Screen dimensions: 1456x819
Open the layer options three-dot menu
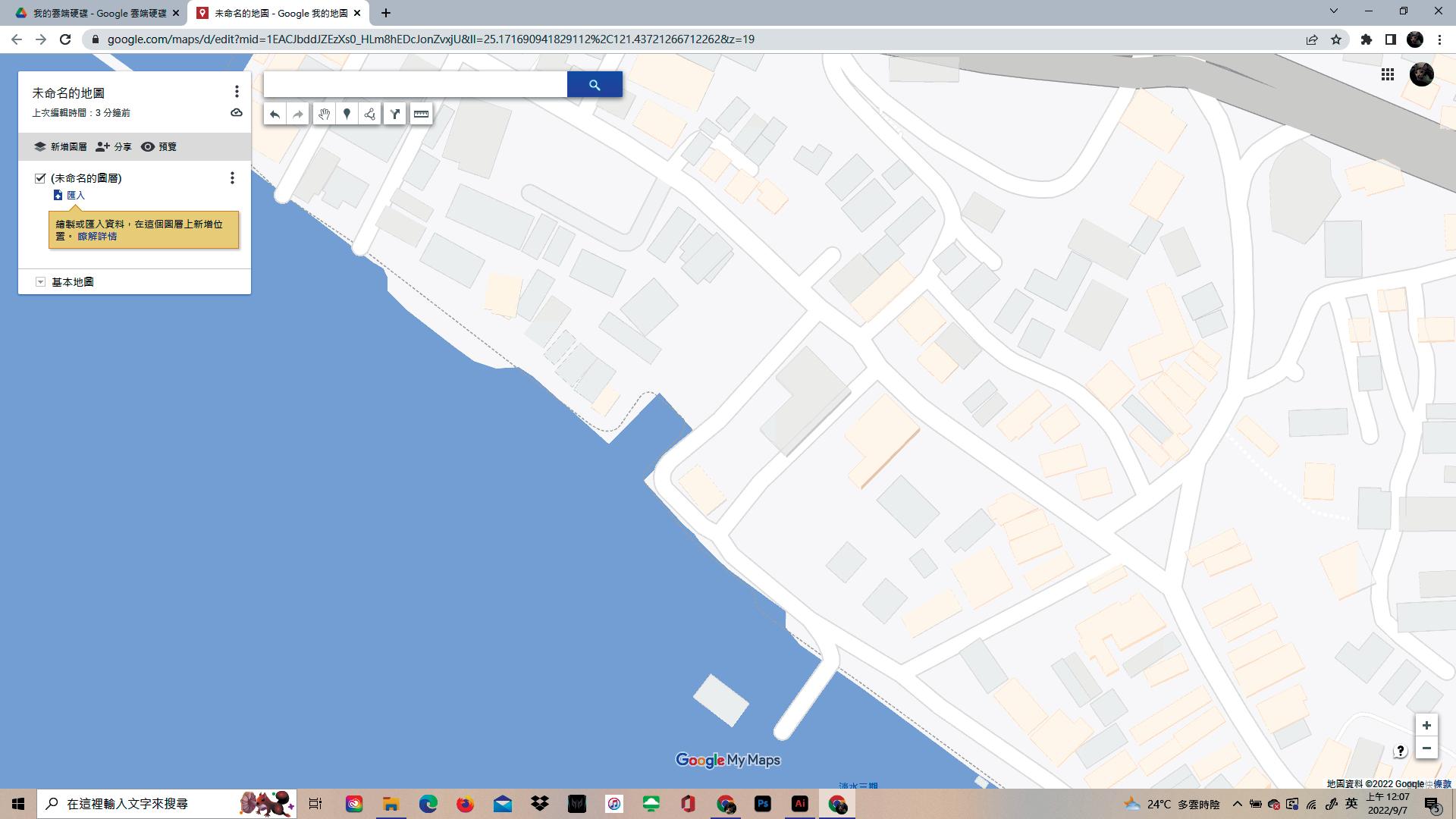[x=232, y=178]
